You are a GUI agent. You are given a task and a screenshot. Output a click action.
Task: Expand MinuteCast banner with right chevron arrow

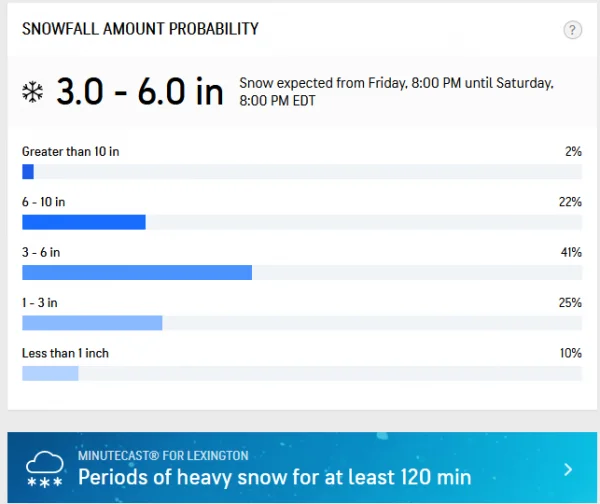(568, 470)
